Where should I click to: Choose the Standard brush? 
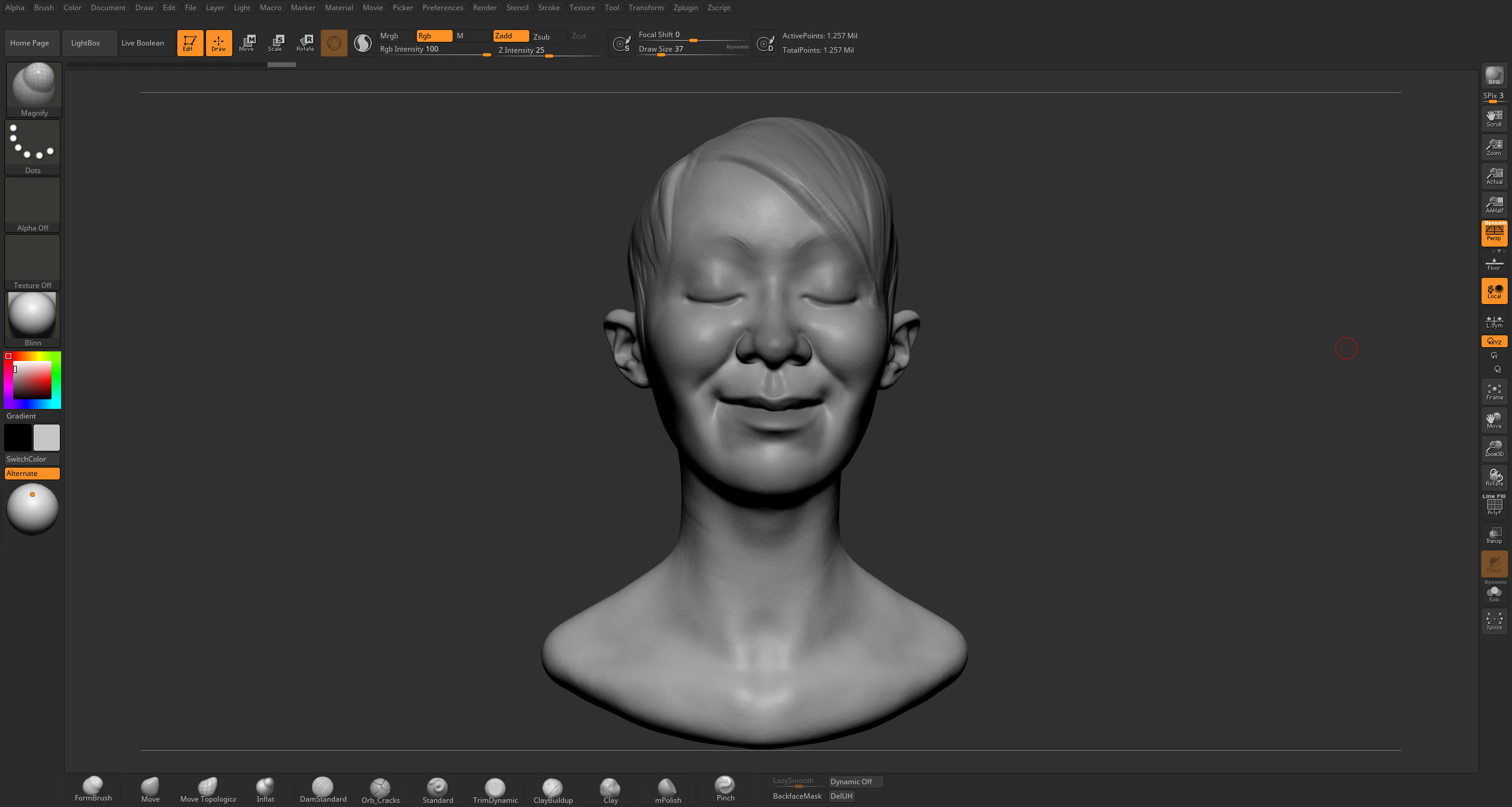(x=438, y=789)
